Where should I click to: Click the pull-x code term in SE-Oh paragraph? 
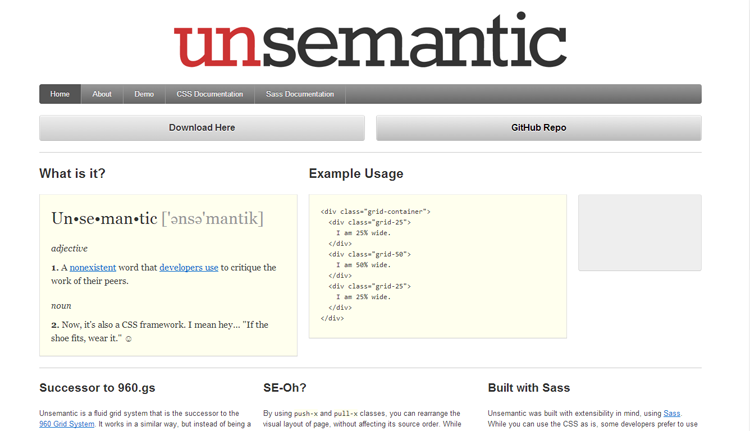click(346, 413)
